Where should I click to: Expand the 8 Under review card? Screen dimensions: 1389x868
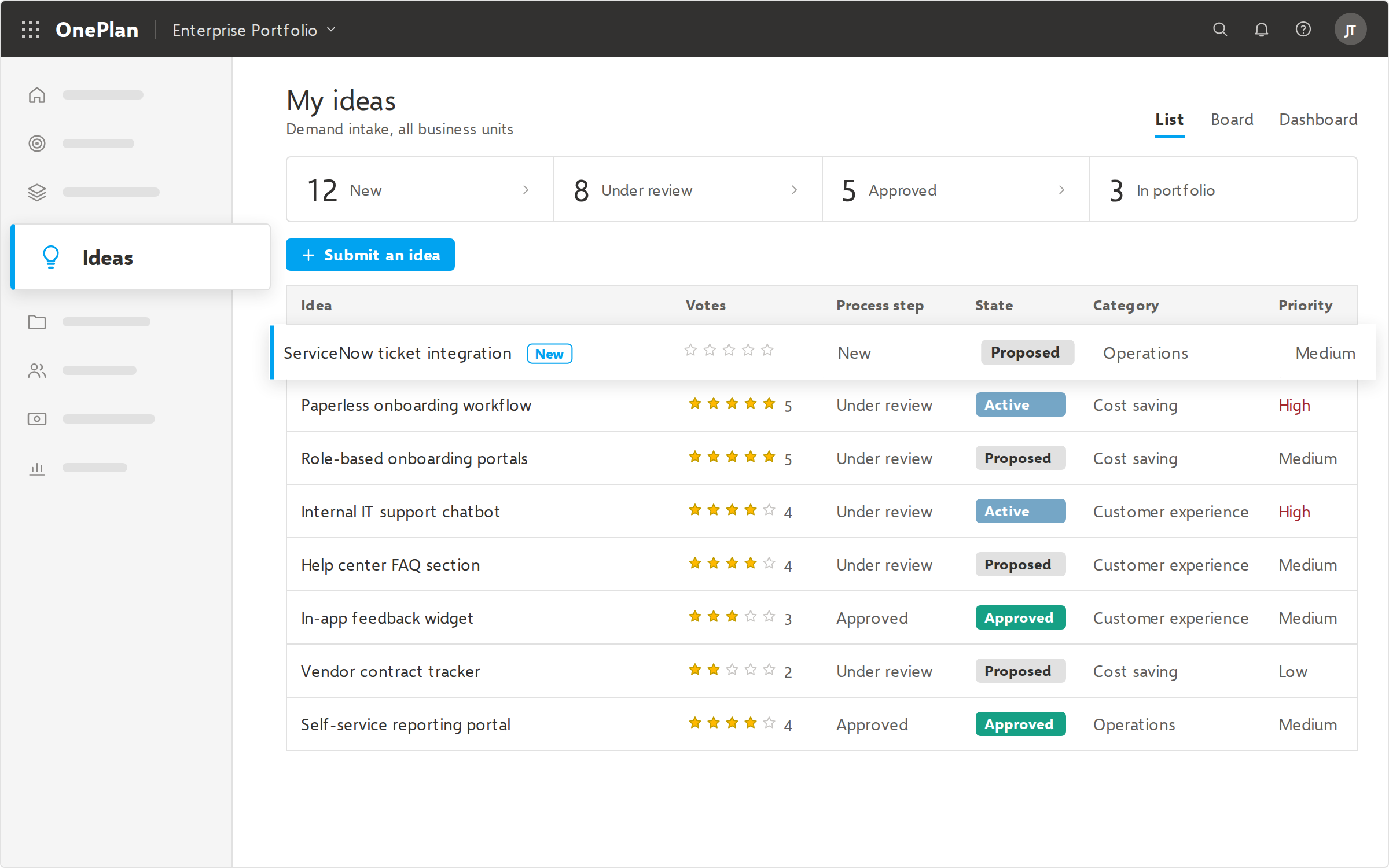pos(688,190)
